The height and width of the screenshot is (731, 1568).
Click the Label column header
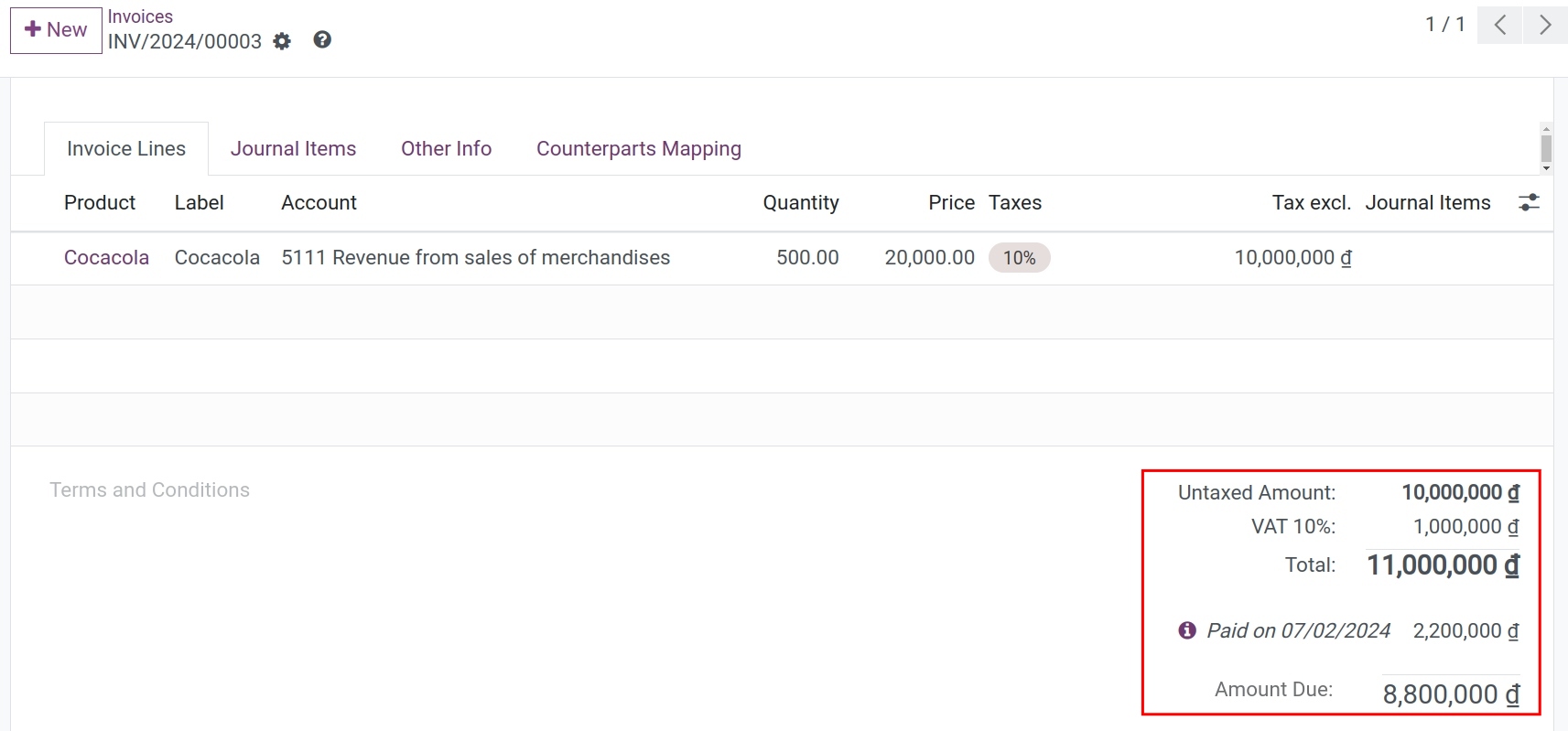[200, 203]
